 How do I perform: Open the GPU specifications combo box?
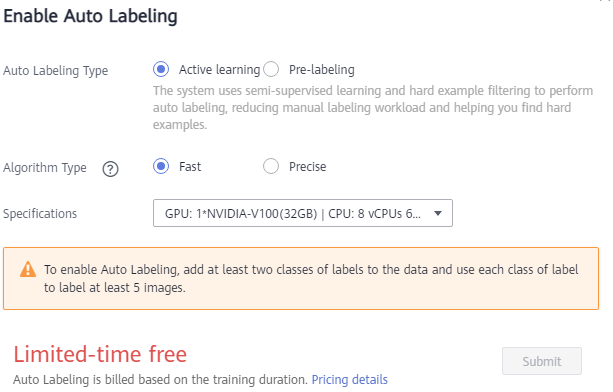click(x=303, y=213)
